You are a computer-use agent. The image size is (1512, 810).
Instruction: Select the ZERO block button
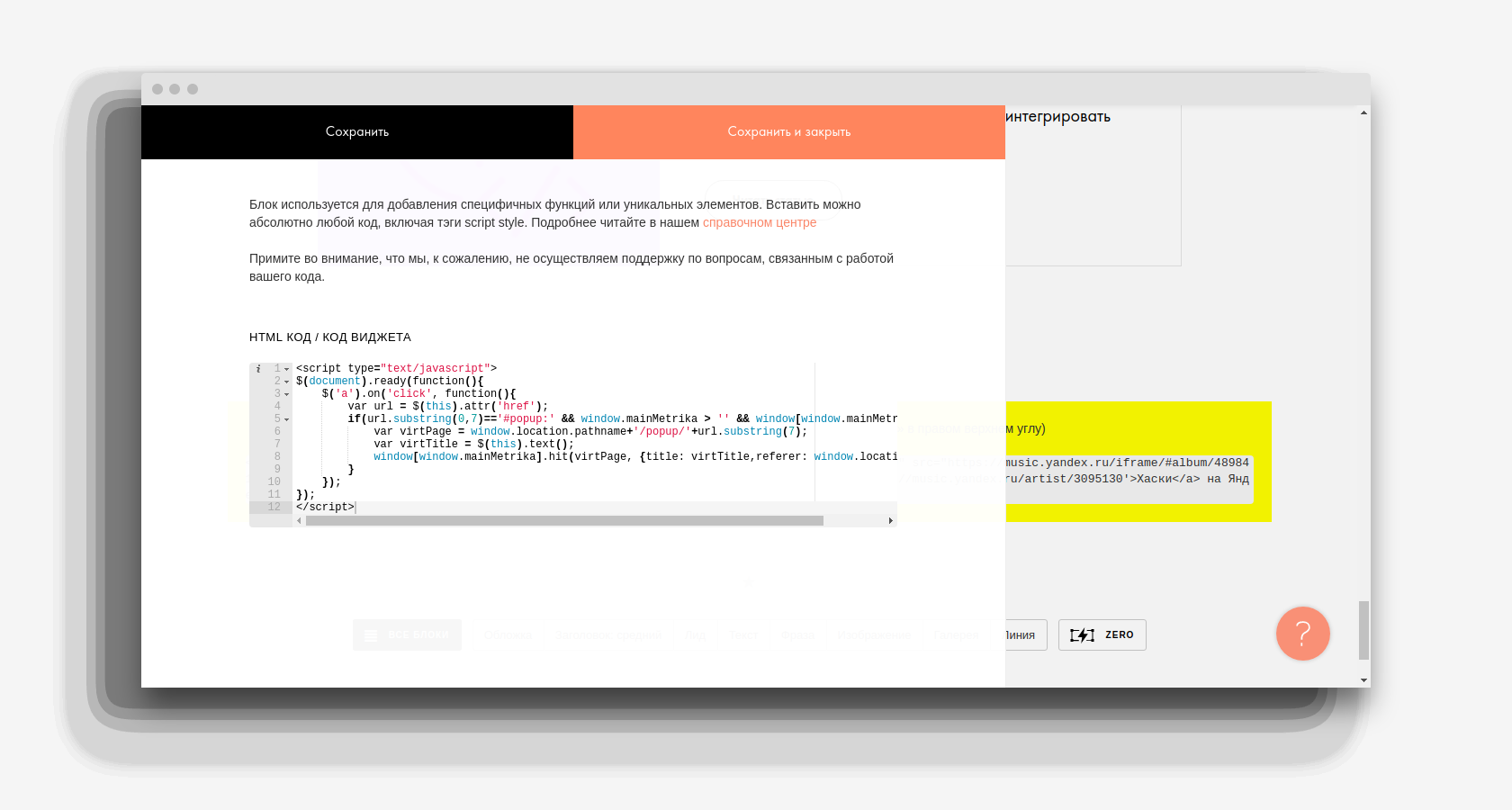1102,634
